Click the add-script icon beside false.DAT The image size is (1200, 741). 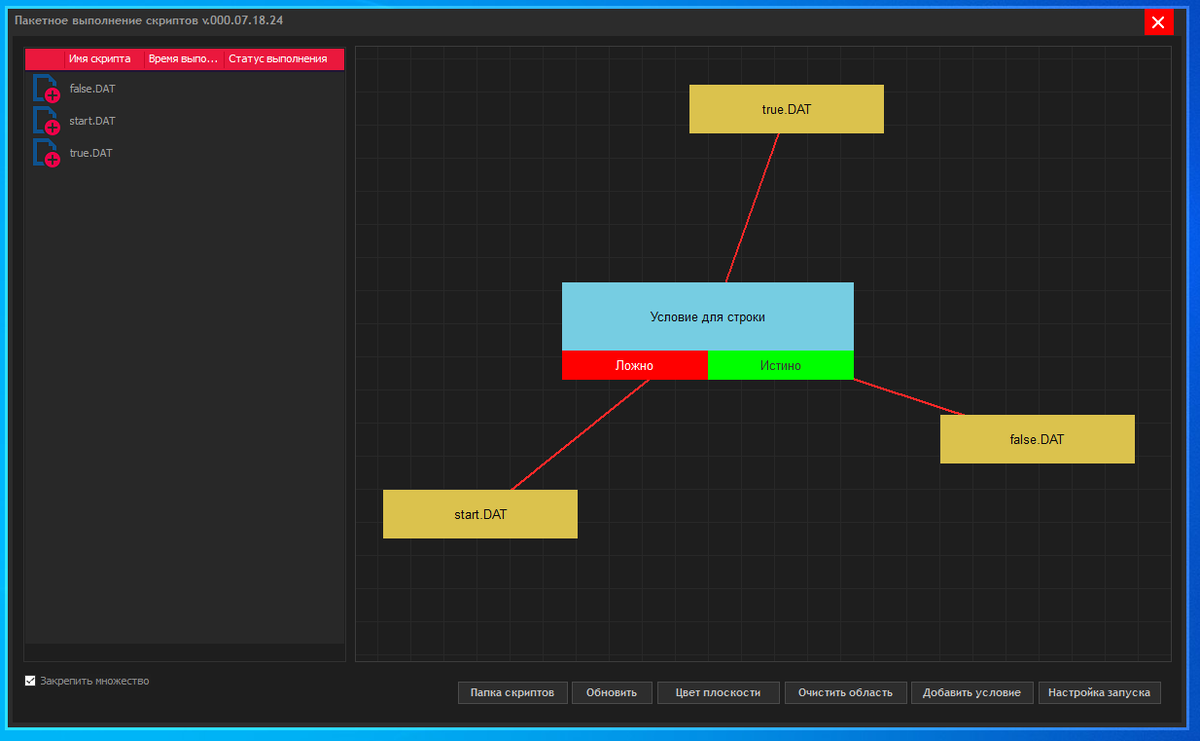pos(46,89)
